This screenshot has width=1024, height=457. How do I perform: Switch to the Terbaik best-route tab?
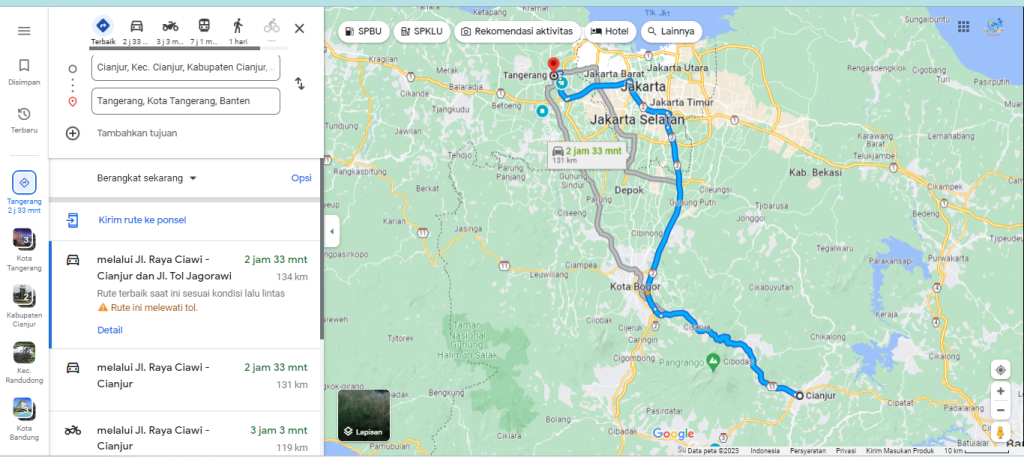point(103,31)
